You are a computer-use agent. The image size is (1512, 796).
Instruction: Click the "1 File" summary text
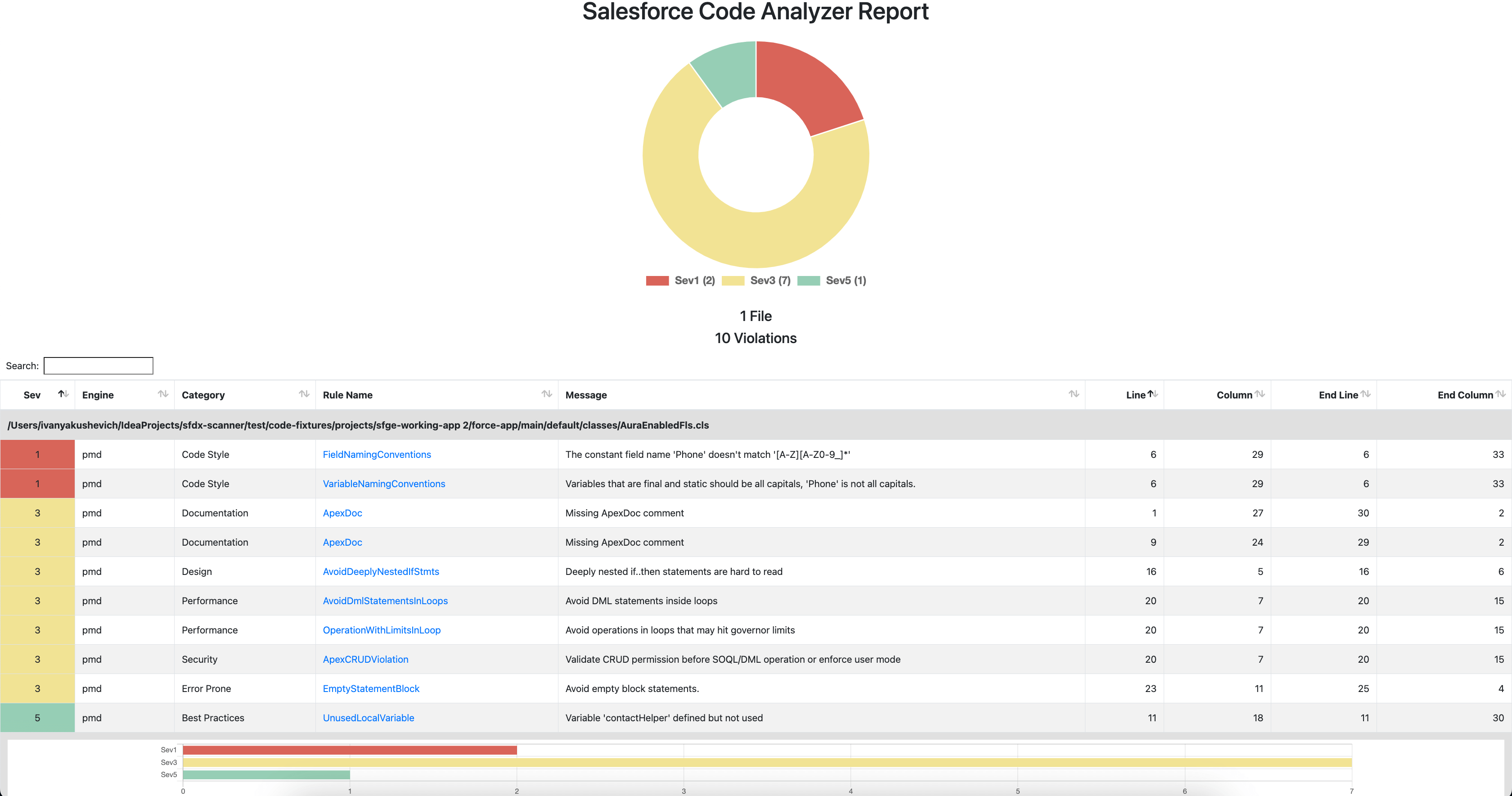tap(756, 316)
